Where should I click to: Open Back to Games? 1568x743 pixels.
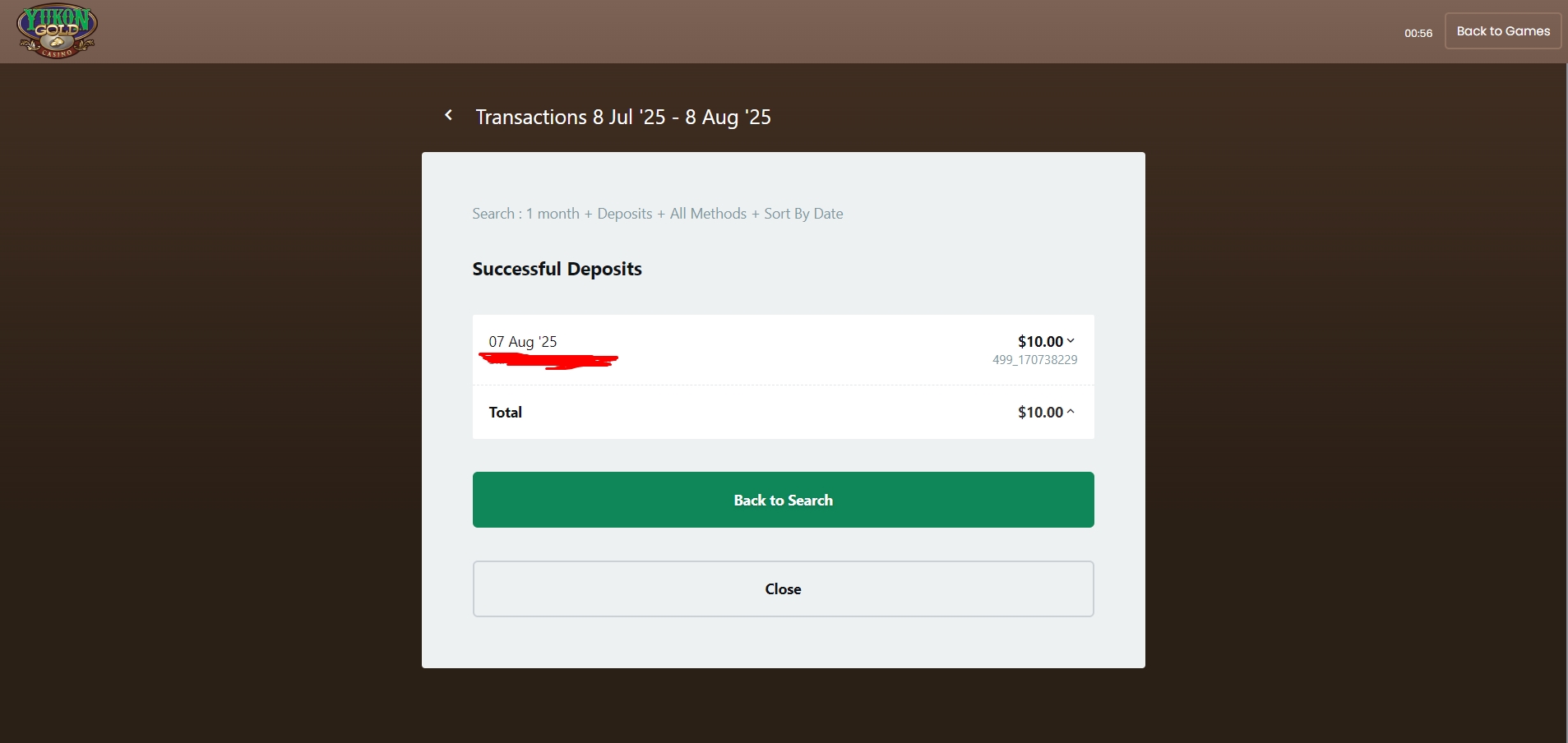point(1503,31)
